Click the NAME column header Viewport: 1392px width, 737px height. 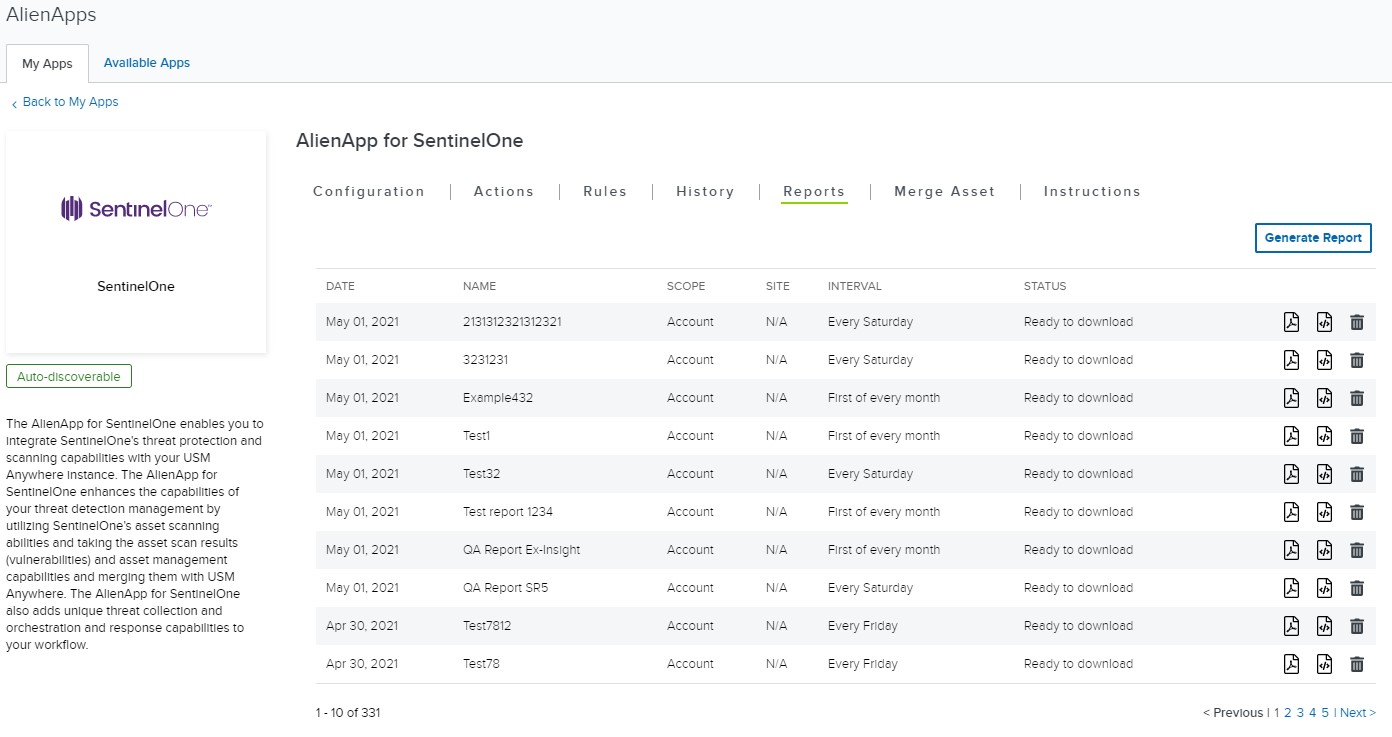point(479,286)
